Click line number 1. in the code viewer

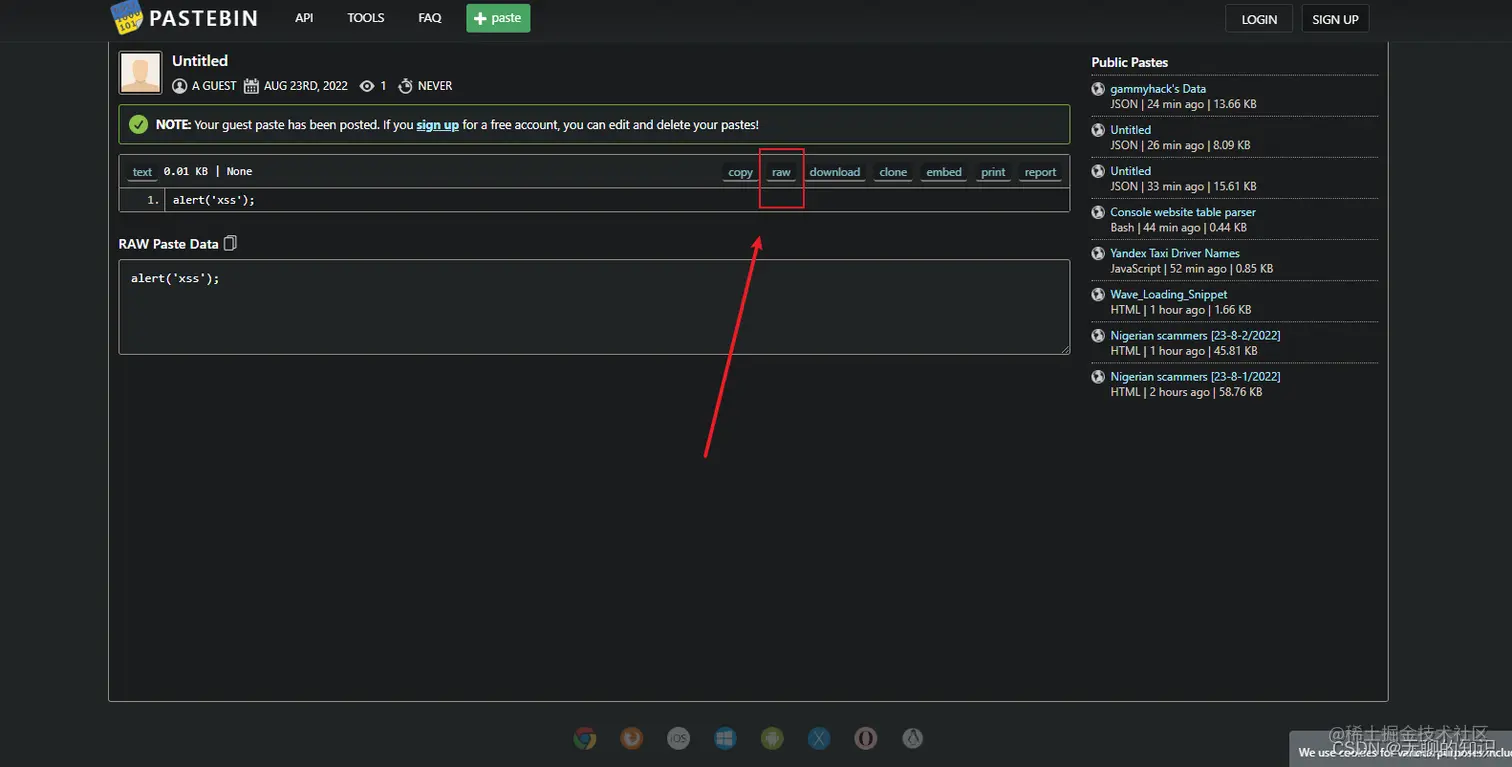153,200
